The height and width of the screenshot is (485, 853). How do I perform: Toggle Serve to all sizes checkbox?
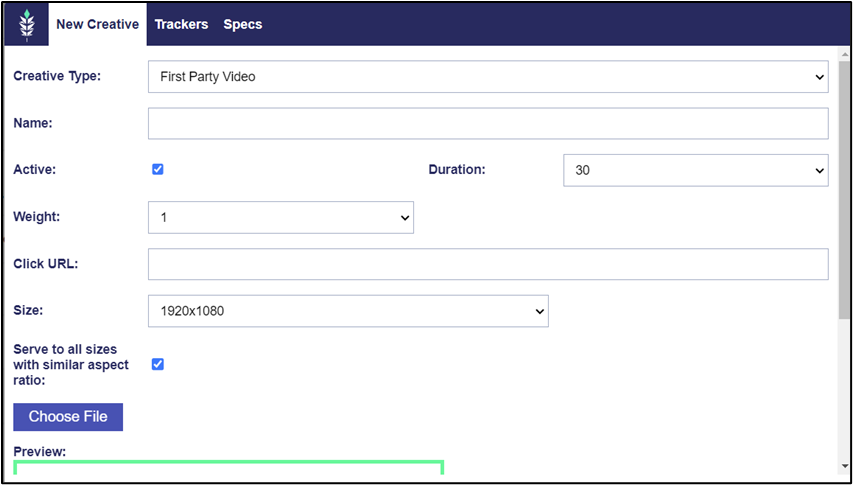point(158,364)
